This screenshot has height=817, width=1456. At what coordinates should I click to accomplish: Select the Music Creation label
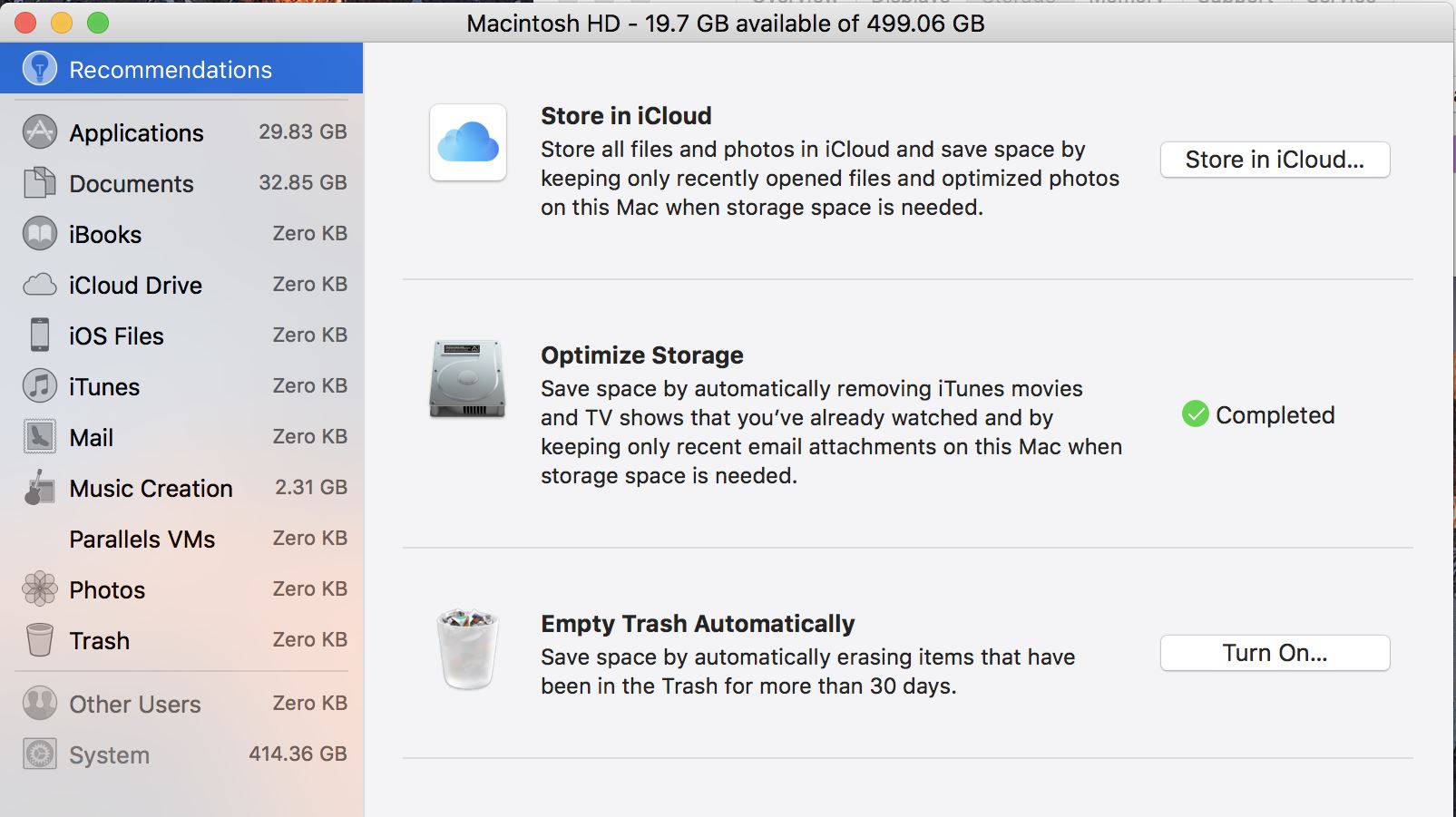coord(151,489)
